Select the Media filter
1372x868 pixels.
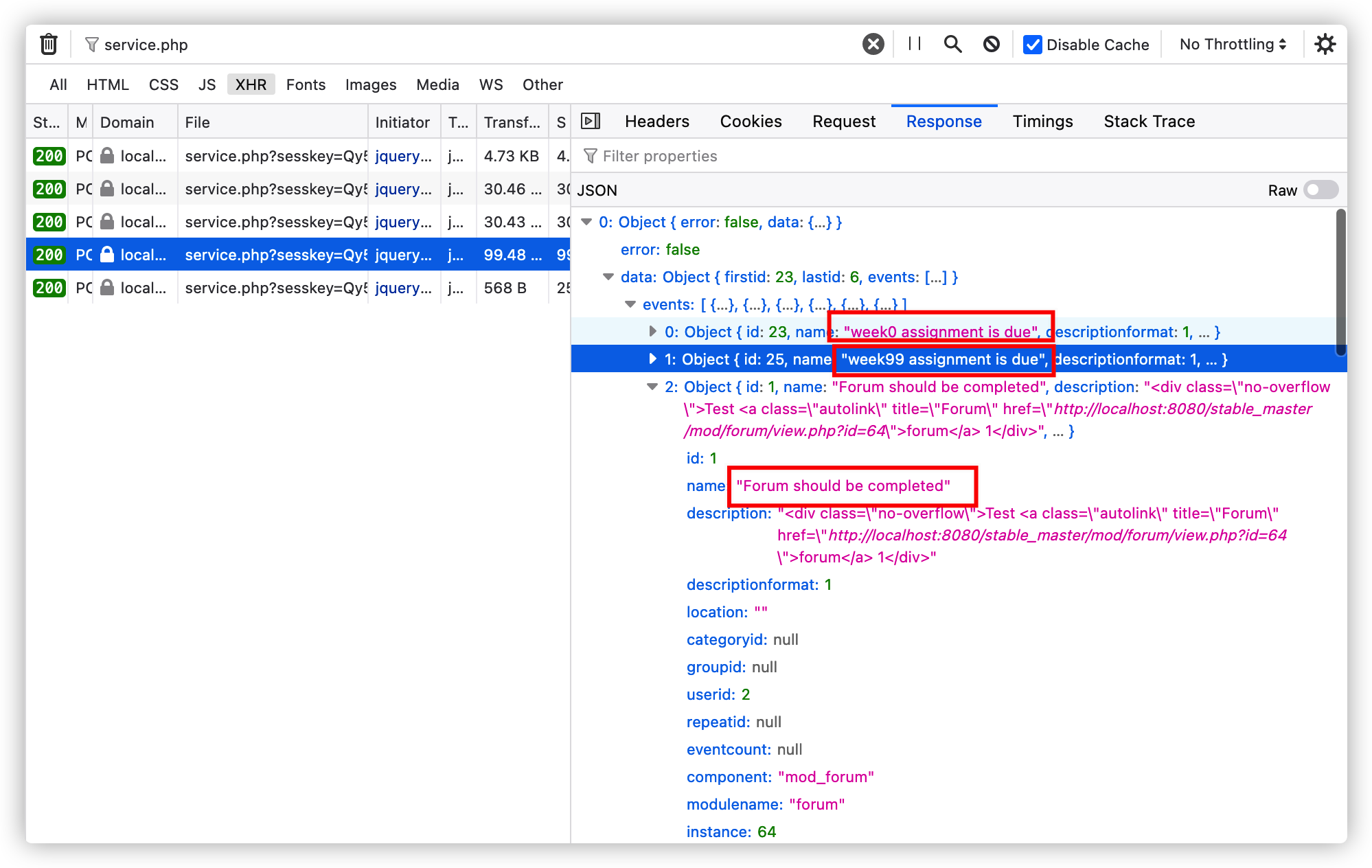coord(437,84)
